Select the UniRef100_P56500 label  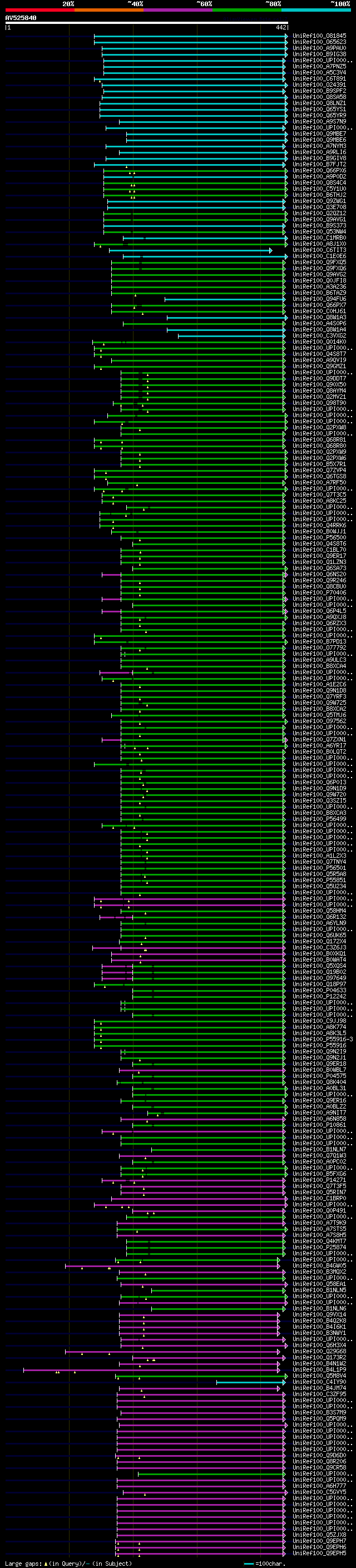[x=319, y=537]
